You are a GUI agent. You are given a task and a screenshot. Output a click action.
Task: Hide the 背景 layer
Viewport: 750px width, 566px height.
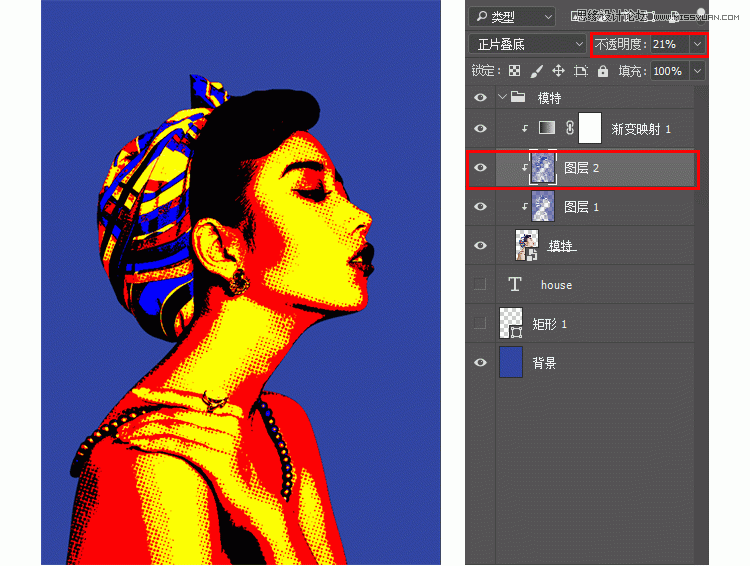pyautogui.click(x=480, y=362)
